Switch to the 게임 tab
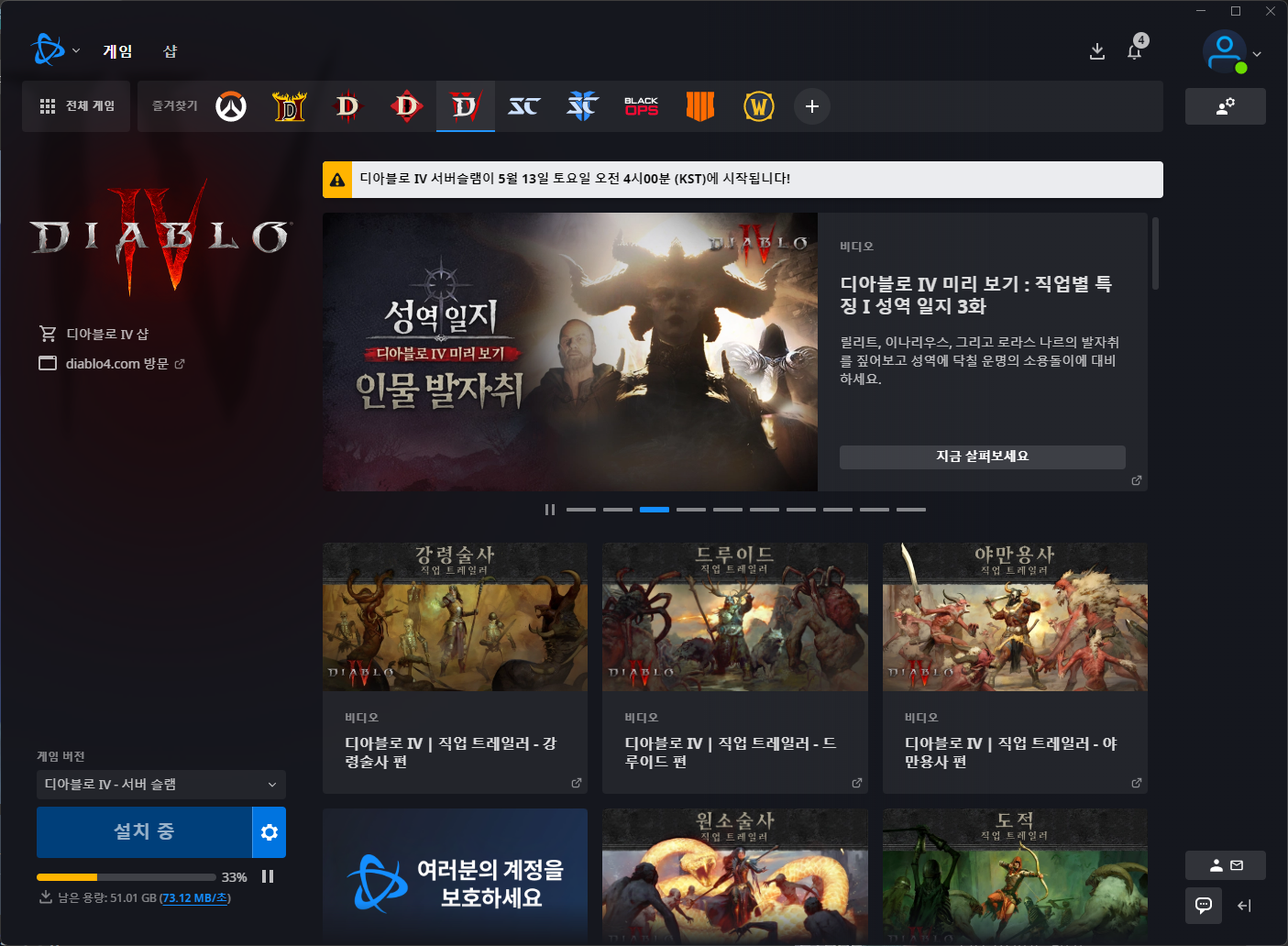The width and height of the screenshot is (1288, 946). point(117,51)
